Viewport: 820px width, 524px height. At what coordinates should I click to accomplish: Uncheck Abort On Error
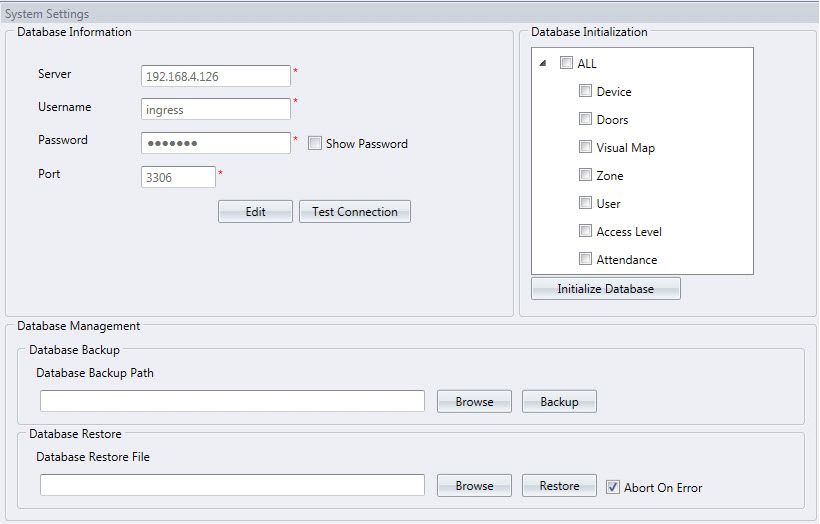(x=613, y=487)
